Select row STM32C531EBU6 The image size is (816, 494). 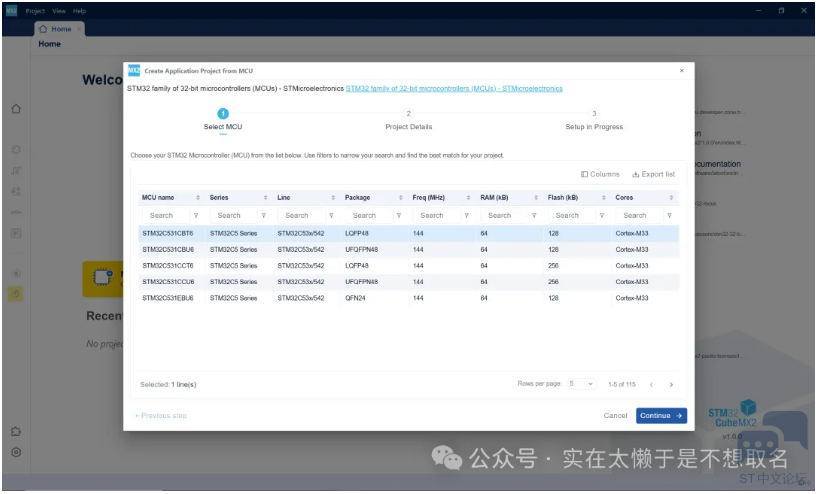click(x=409, y=298)
